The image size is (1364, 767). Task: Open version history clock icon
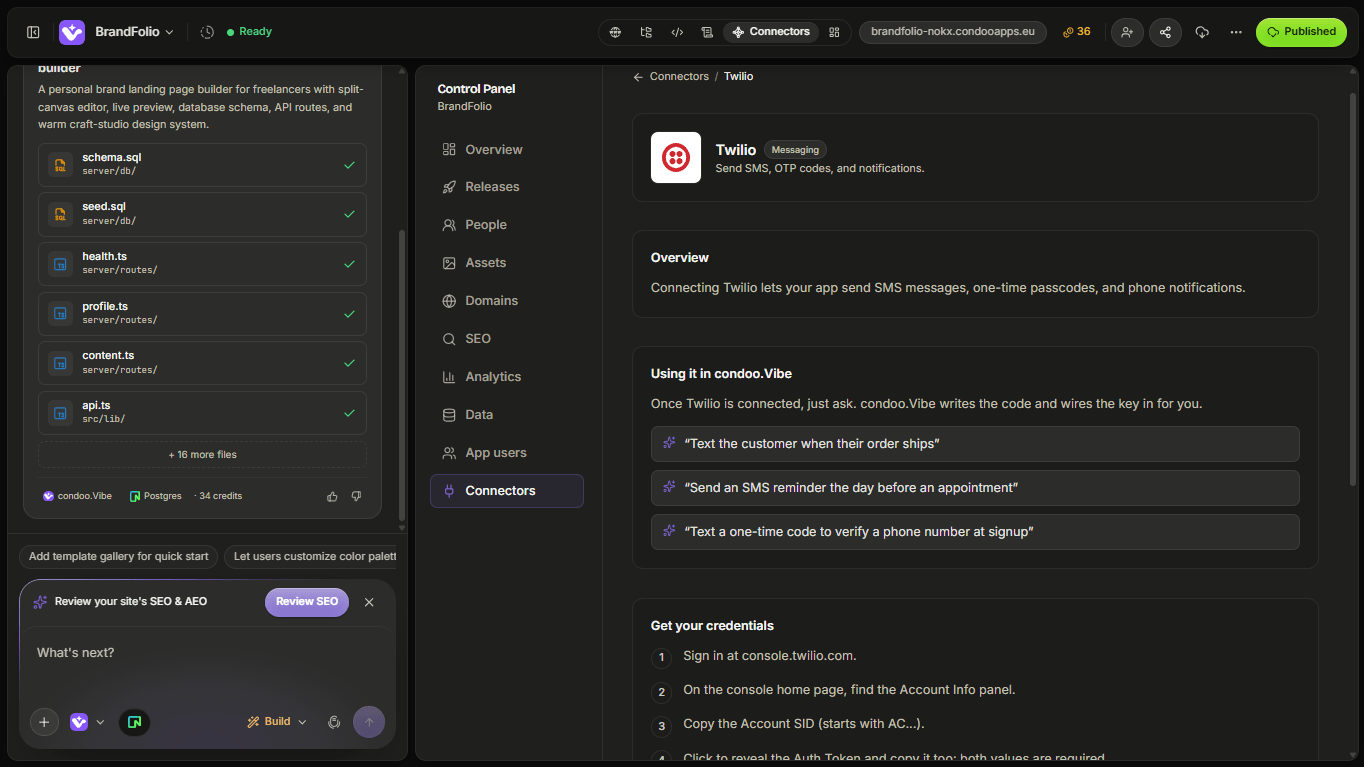click(x=207, y=32)
